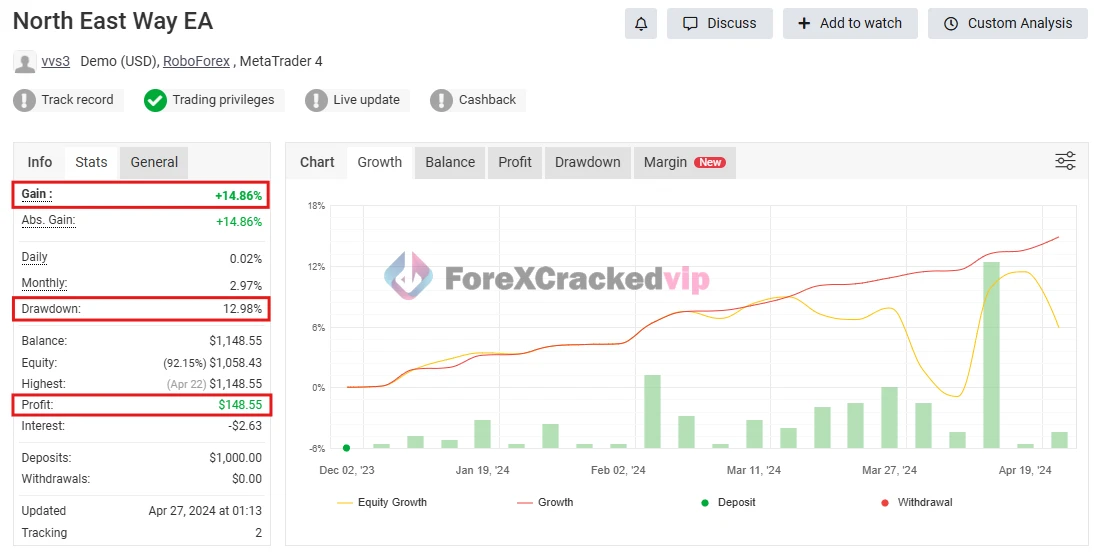Open the Margin tab marked New
The image size is (1094, 555).
point(683,162)
